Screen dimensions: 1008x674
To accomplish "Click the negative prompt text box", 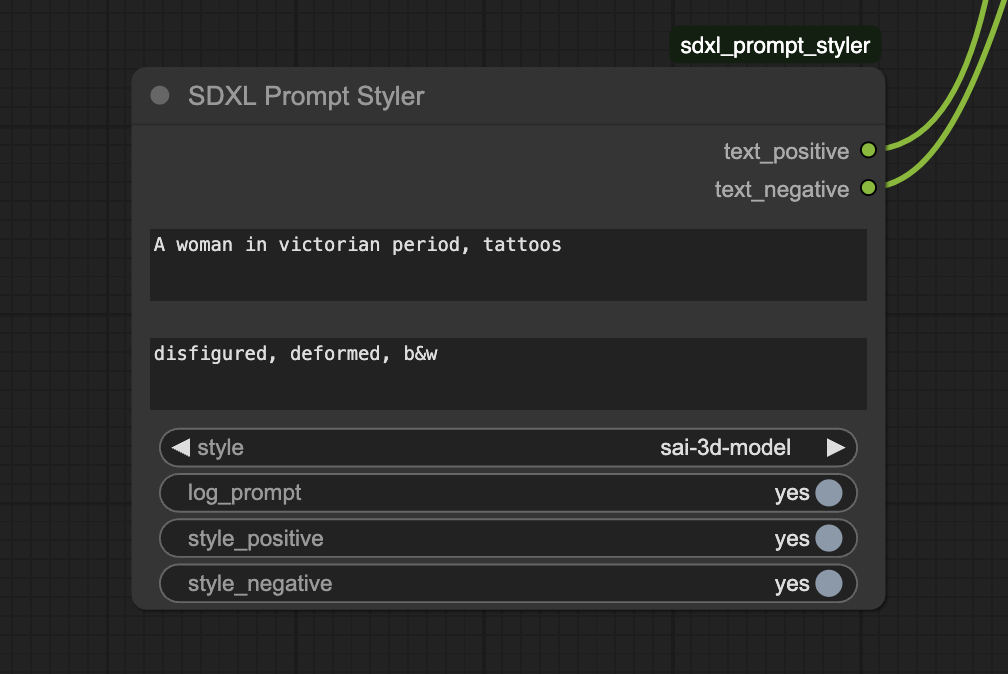I will [508, 374].
